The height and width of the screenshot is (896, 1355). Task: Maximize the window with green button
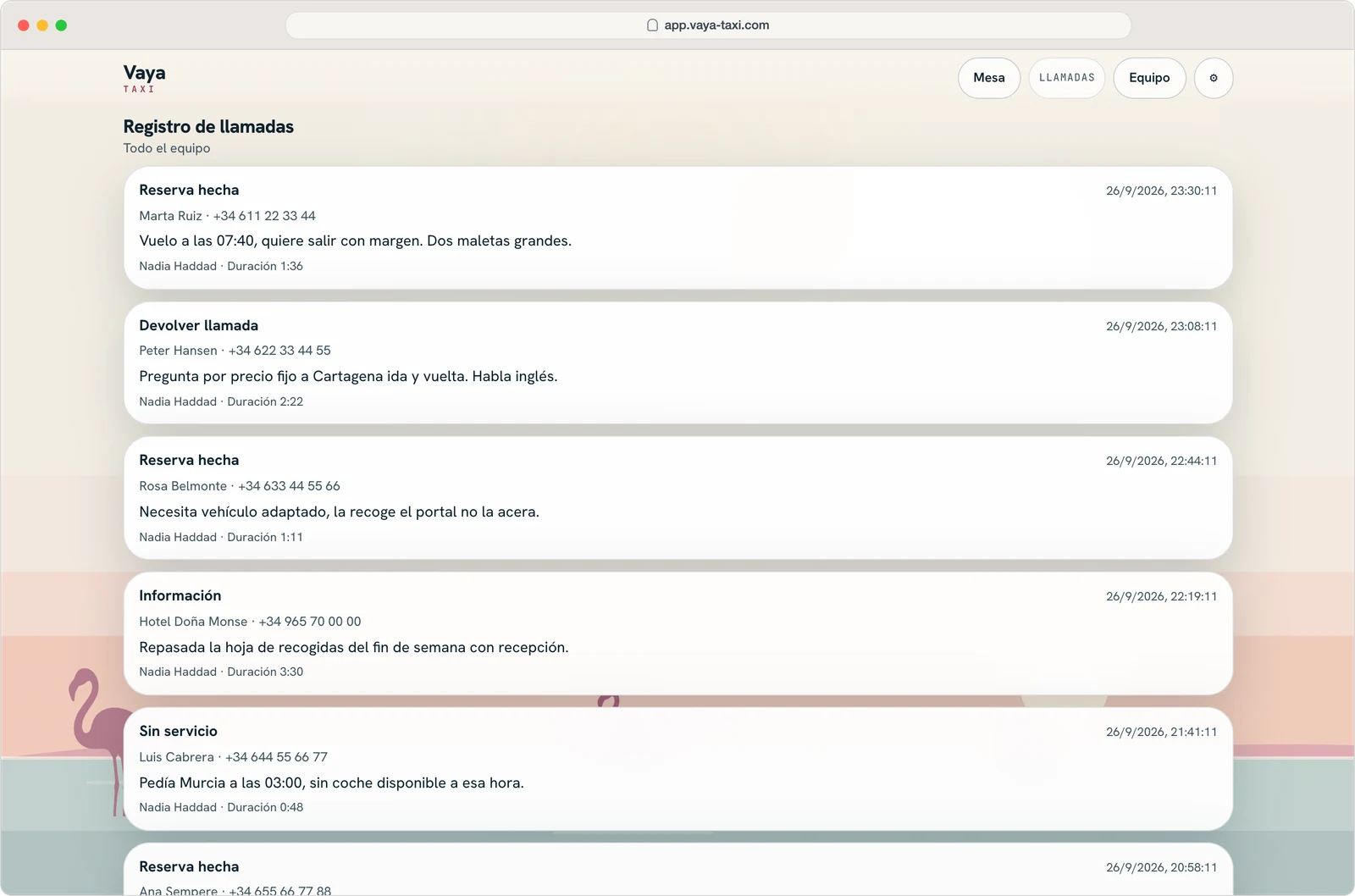click(x=61, y=25)
